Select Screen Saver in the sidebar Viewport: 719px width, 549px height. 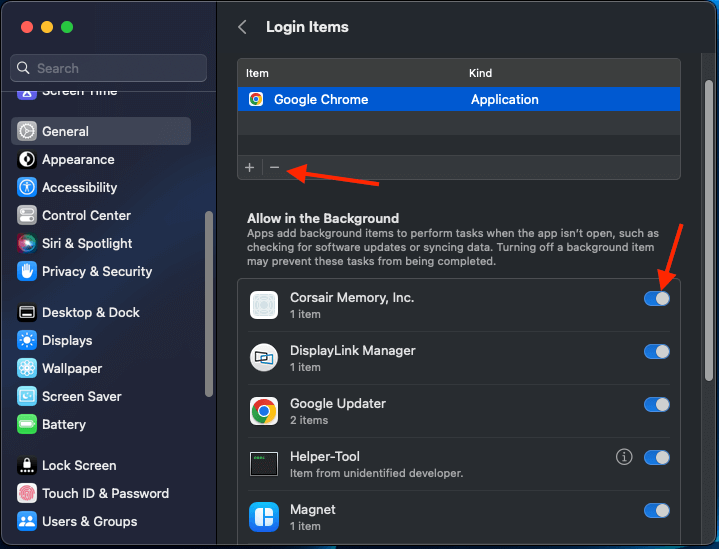(101, 397)
